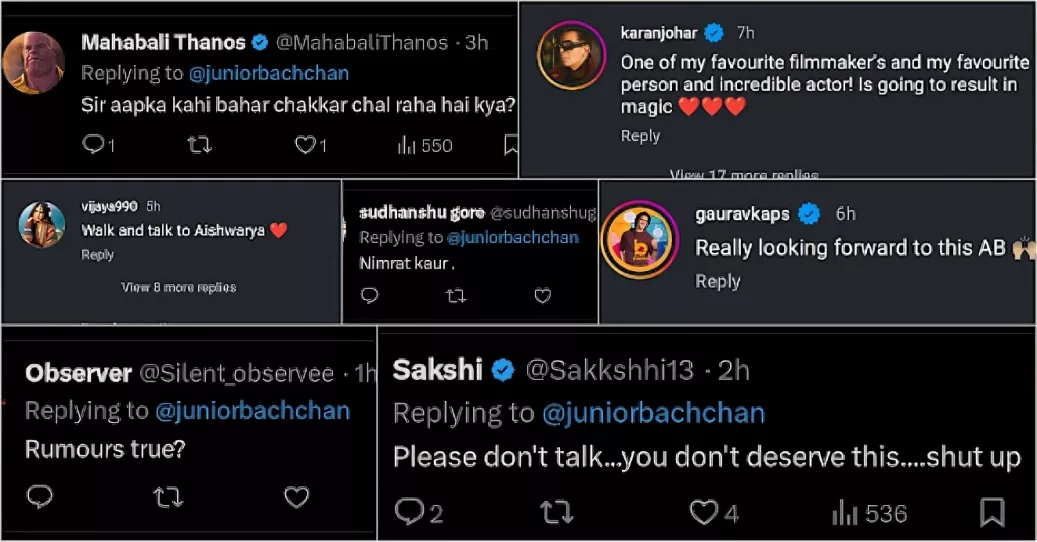This screenshot has height=542, width=1037.
Task: Bookmark Sakshi's tweet
Action: (x=991, y=513)
